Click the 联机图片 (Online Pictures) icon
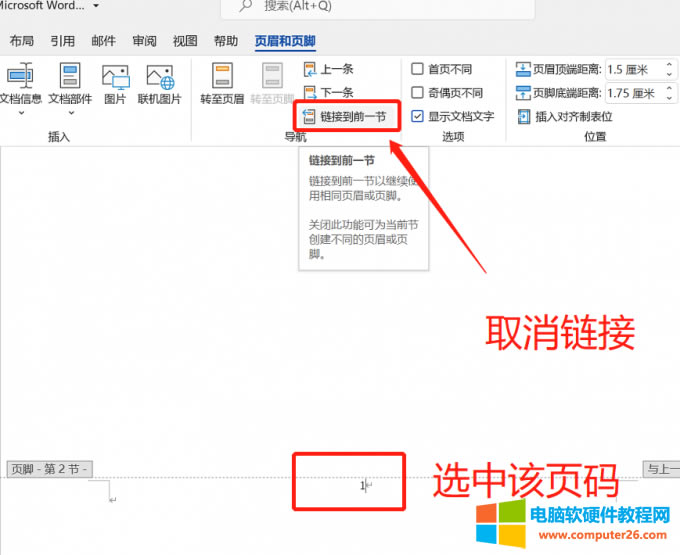 [x=159, y=77]
